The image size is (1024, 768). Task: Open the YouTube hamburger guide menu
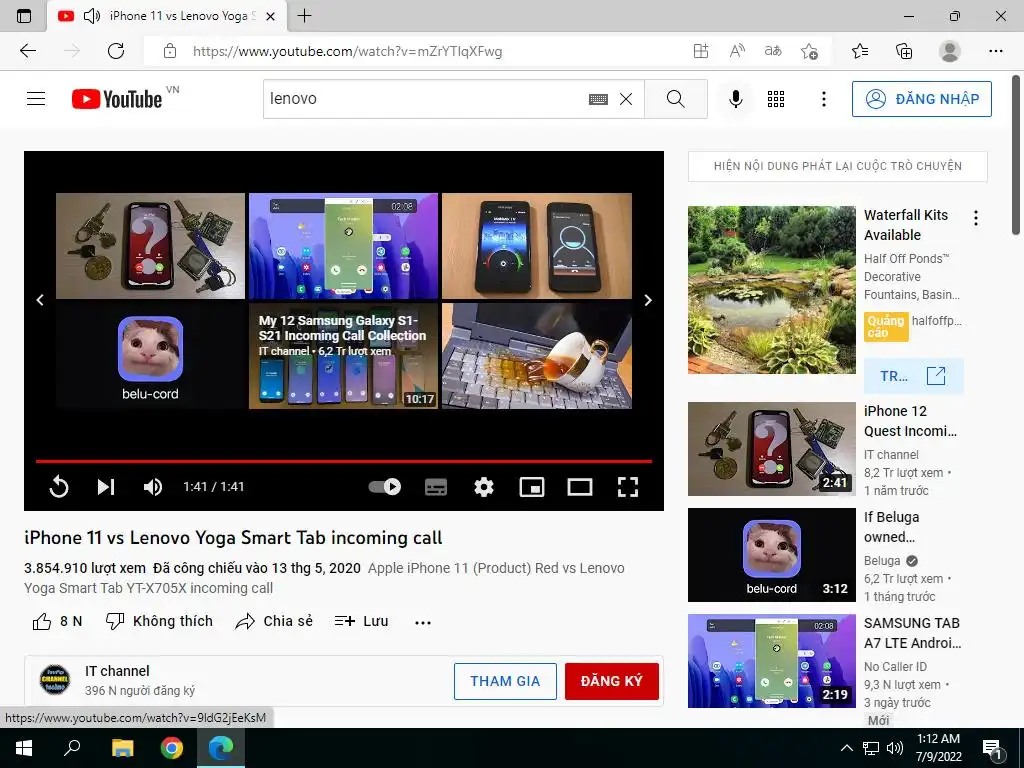click(36, 99)
